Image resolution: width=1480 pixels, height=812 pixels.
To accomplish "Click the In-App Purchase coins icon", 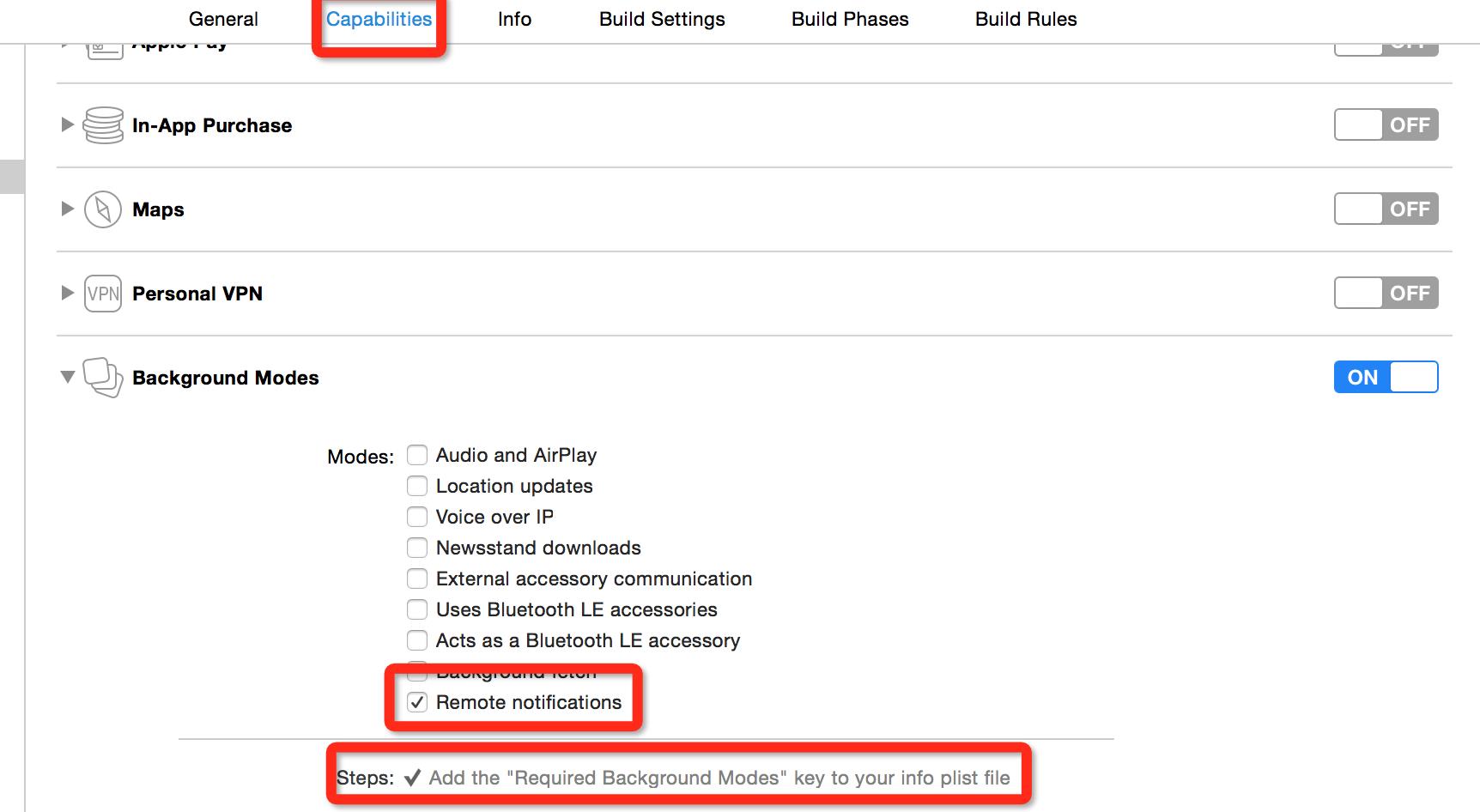I will (103, 125).
